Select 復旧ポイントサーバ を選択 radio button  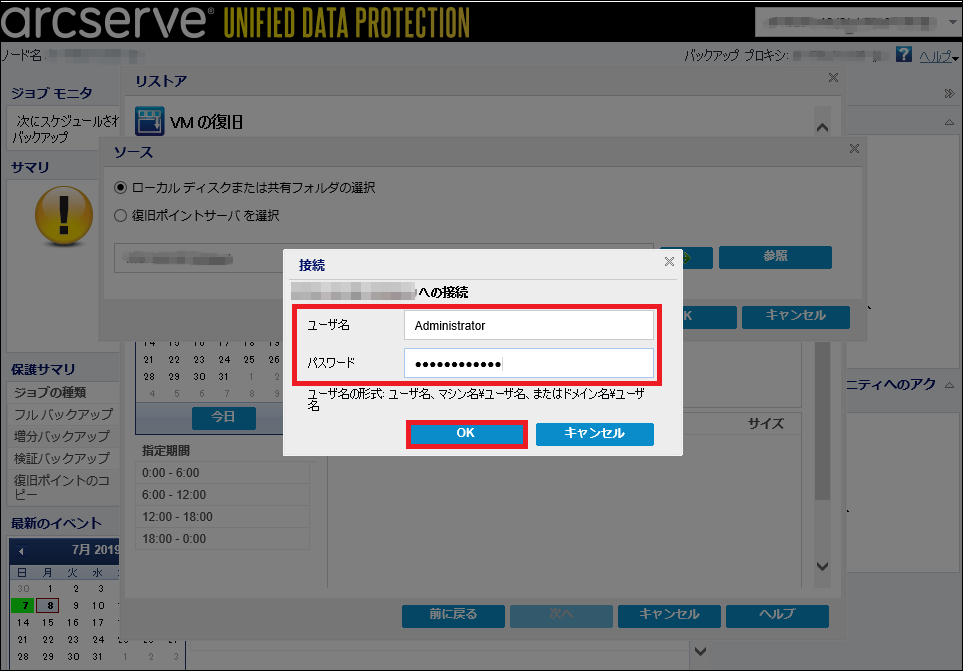click(x=120, y=215)
